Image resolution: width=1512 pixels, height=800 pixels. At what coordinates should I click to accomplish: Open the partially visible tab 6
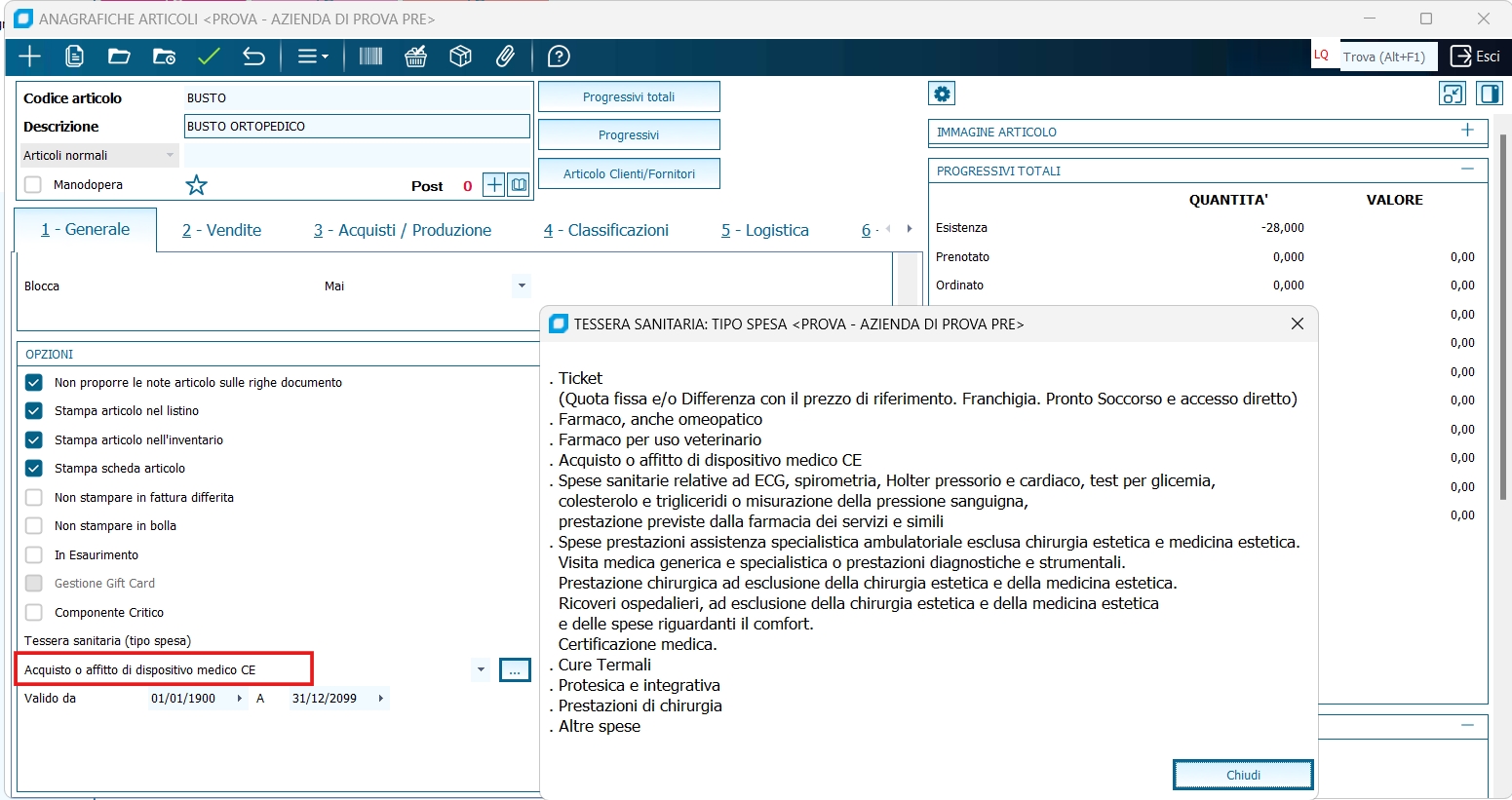870,230
